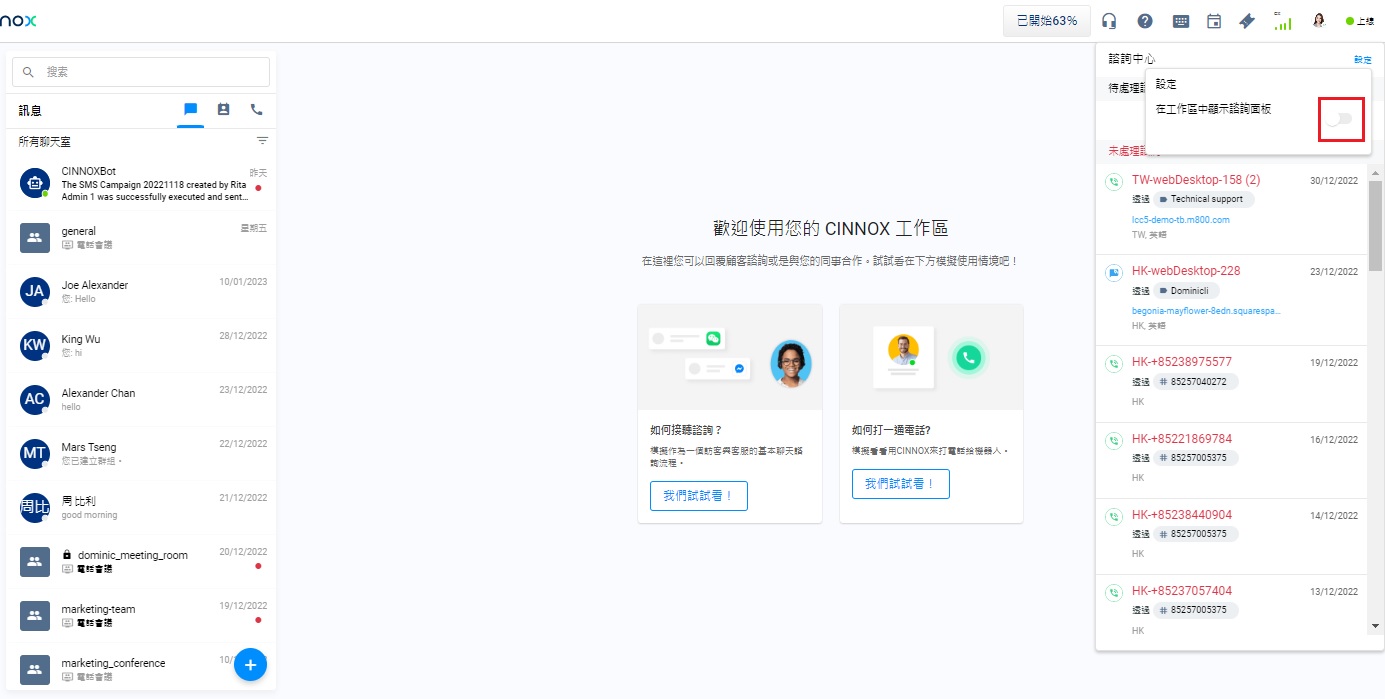This screenshot has height=699, width=1385.
Task: Open Alexander Chan conversation
Action: [141, 399]
